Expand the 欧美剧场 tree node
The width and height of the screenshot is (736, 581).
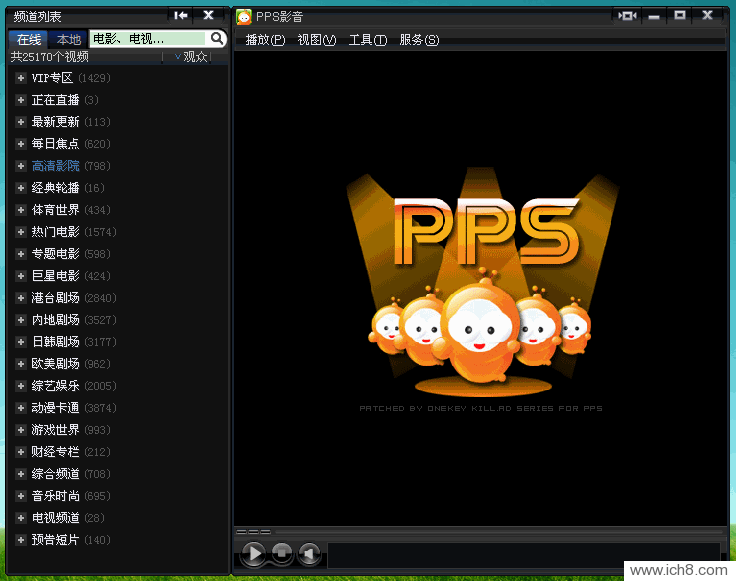[21, 364]
